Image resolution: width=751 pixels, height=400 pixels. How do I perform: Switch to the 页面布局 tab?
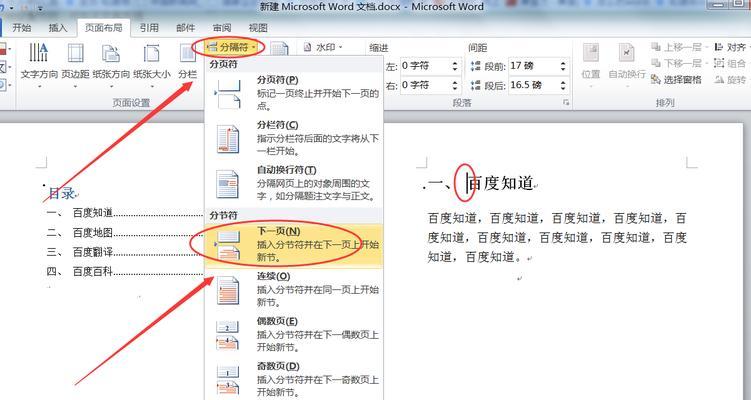pos(103,28)
